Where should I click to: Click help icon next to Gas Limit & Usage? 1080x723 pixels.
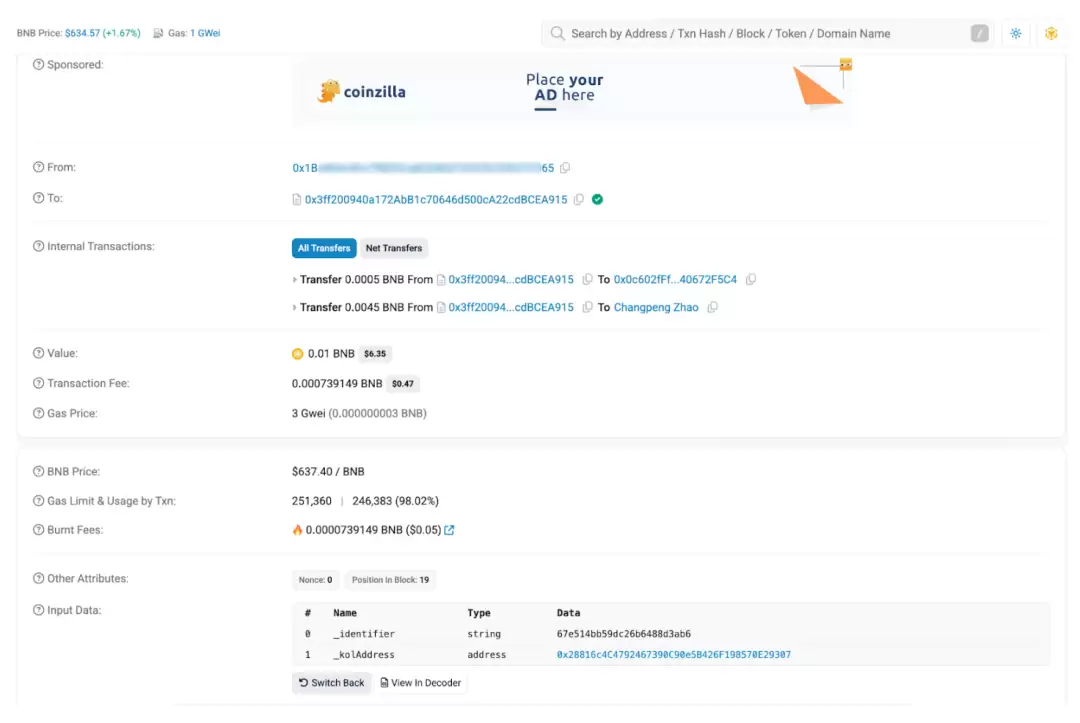click(x=39, y=501)
